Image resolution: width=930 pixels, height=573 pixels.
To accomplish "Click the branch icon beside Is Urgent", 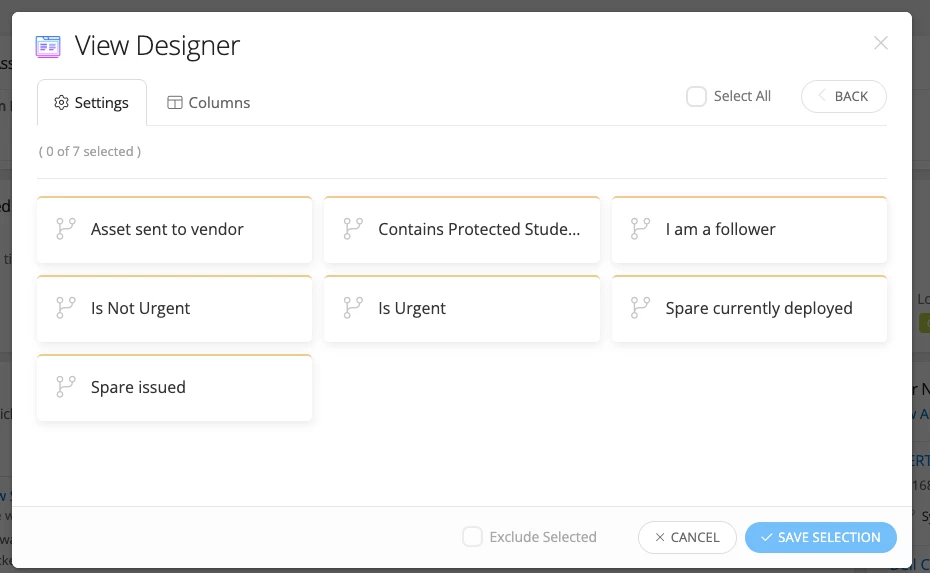I will tap(353, 308).
